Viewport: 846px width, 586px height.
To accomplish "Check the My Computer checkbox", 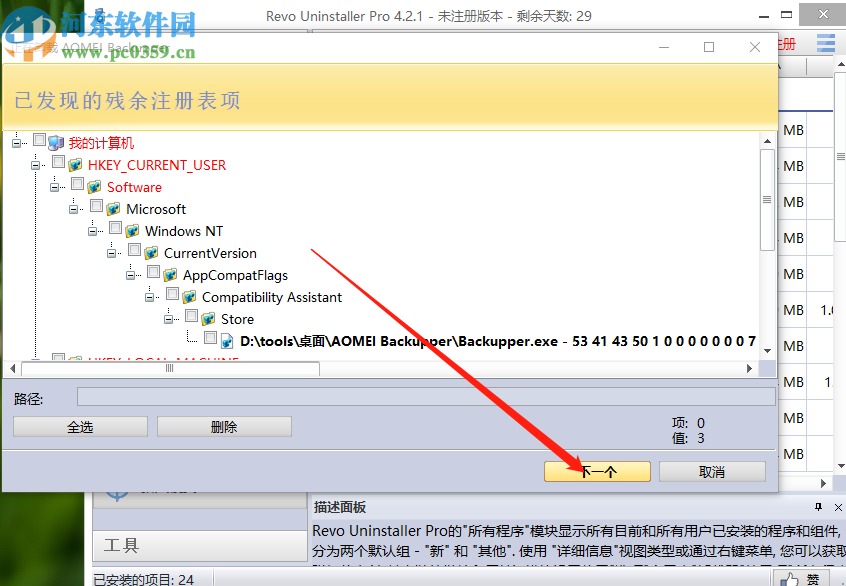I will pyautogui.click(x=39, y=140).
